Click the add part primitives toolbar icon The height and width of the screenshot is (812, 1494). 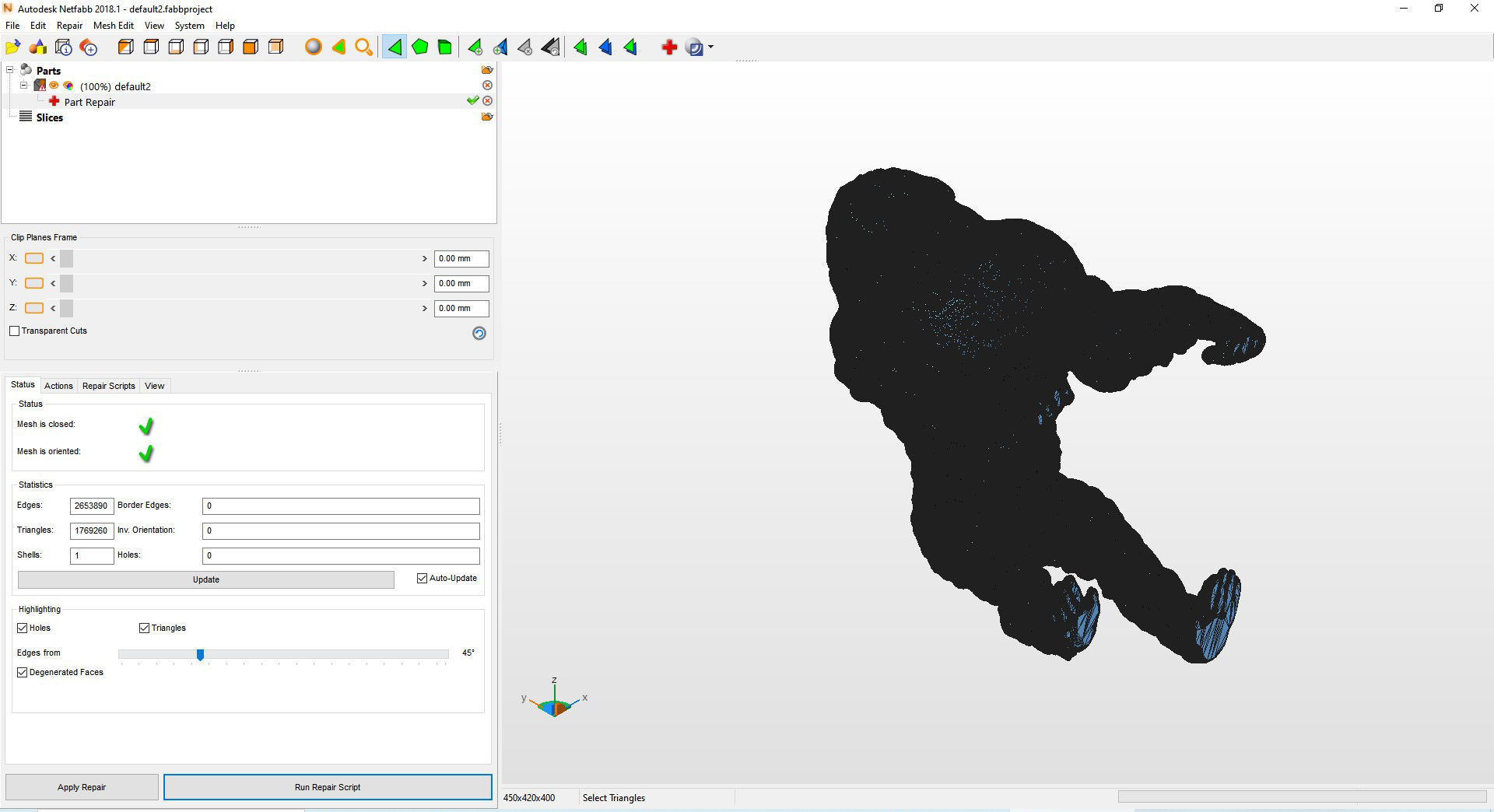(x=38, y=47)
